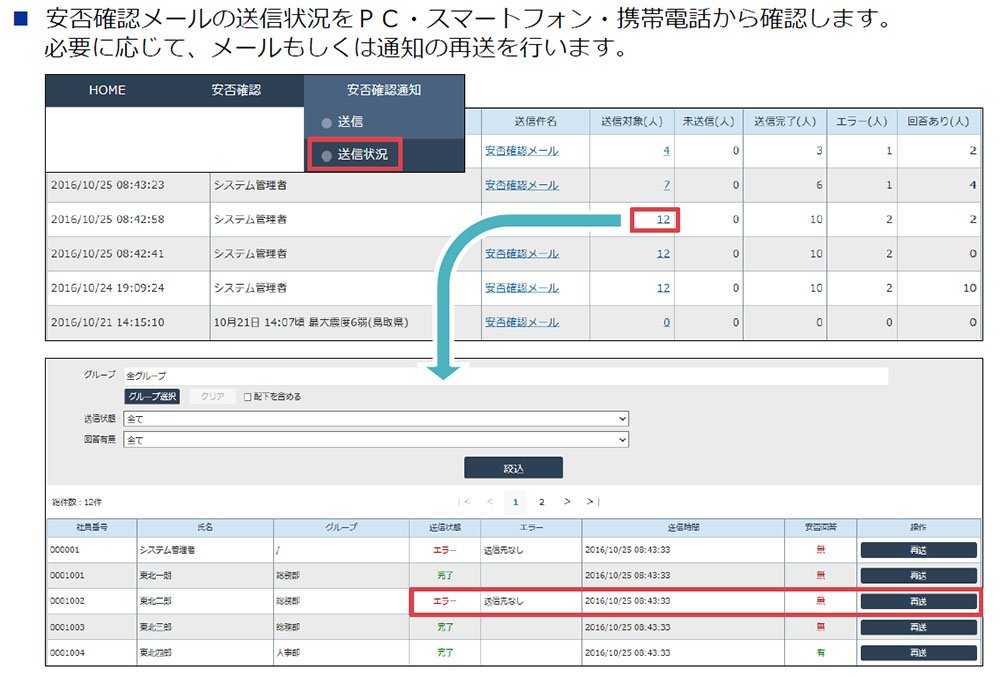Screen dimensions: 1000x677
Task: Click 再送 for employee 0001002
Action: [x=918, y=601]
